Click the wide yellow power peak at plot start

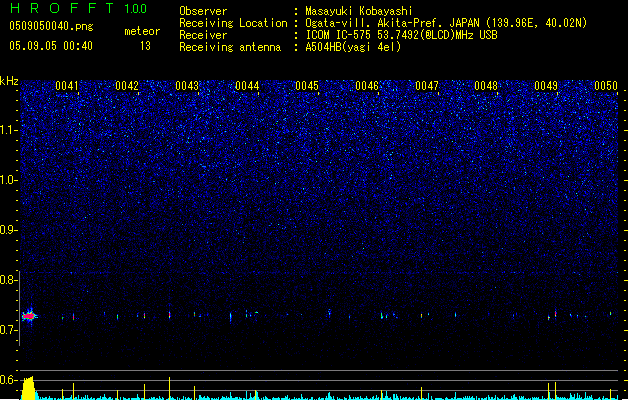point(28,388)
